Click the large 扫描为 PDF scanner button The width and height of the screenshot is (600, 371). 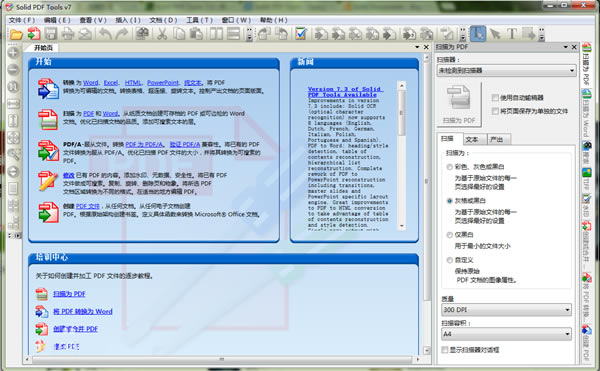[x=459, y=104]
